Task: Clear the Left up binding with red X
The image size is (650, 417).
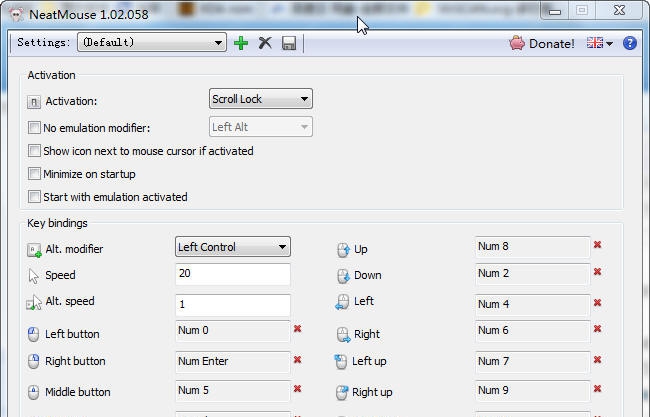Action: 597,359
